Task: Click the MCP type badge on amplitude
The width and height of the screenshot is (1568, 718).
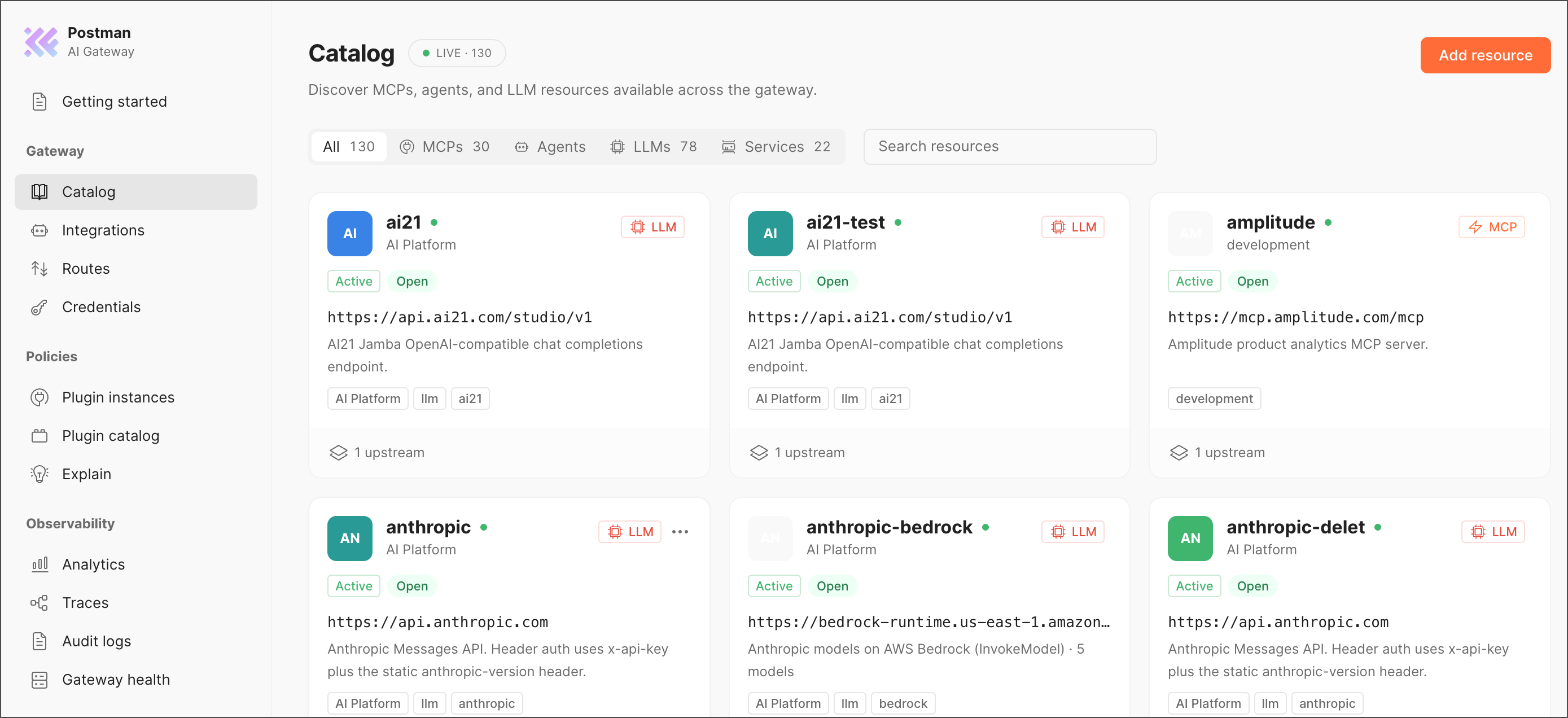Action: (x=1491, y=227)
